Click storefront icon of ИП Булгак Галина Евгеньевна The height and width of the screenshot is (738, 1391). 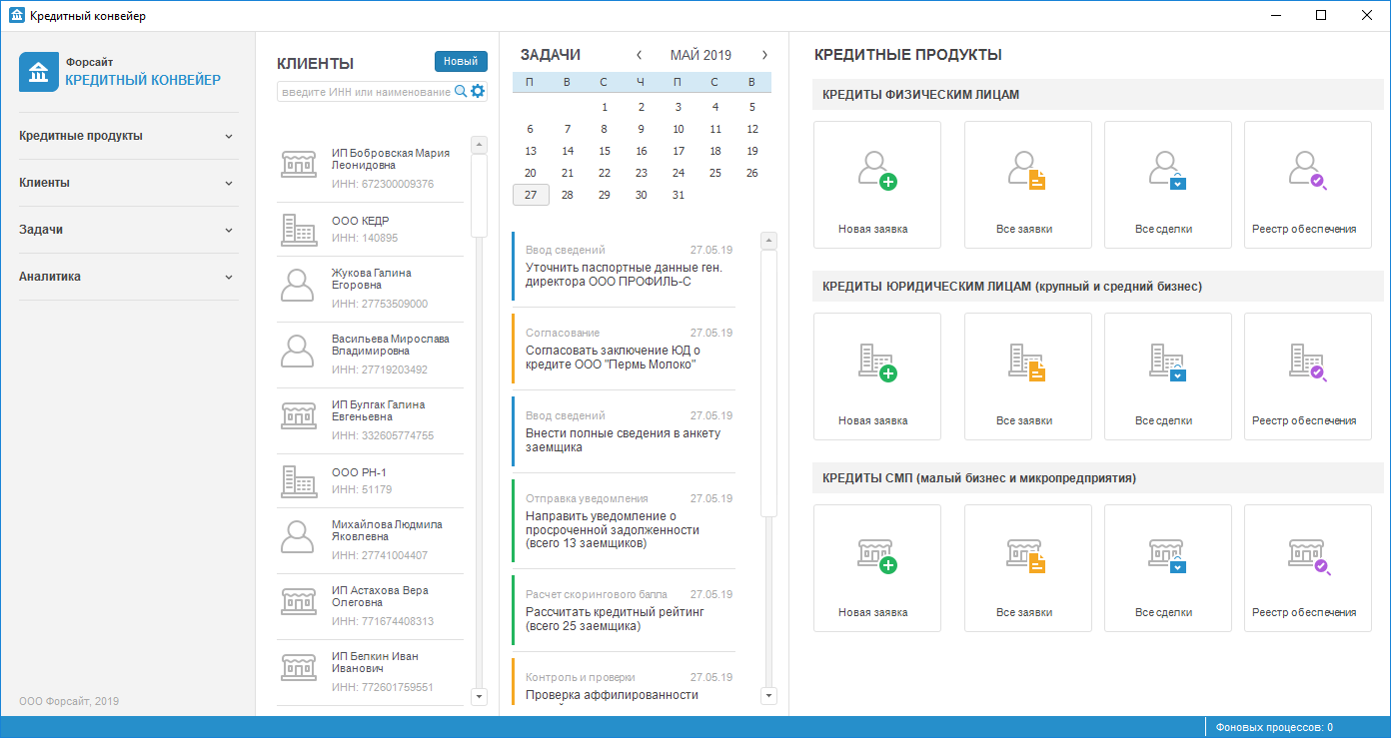(x=298, y=417)
